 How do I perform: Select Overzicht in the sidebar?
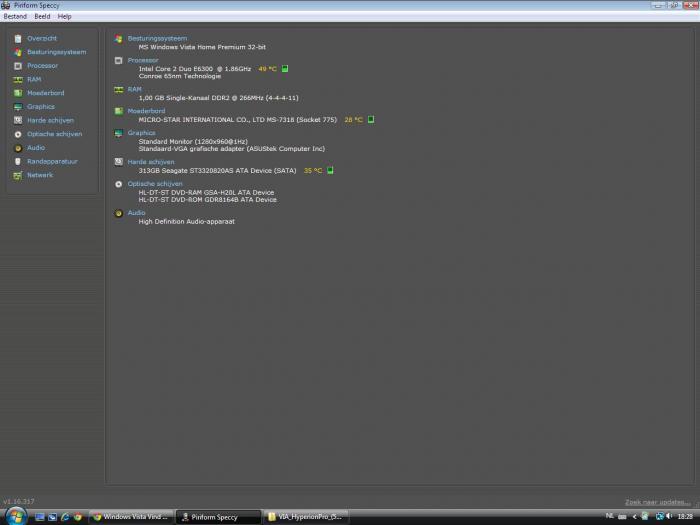click(x=42, y=38)
